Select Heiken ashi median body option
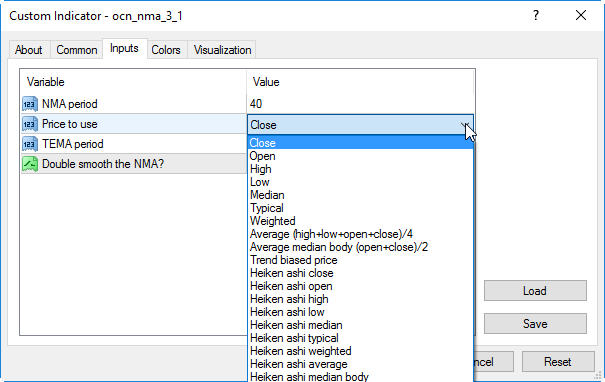The width and height of the screenshot is (605, 382). pos(360,376)
